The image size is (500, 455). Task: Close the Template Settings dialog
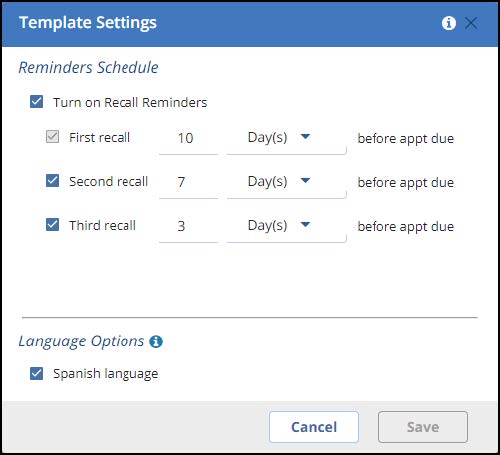click(x=471, y=23)
